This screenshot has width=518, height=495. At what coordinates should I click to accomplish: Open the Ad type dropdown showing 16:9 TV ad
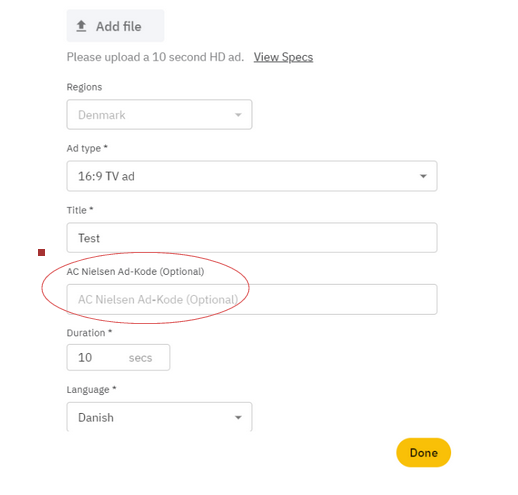(x=252, y=176)
